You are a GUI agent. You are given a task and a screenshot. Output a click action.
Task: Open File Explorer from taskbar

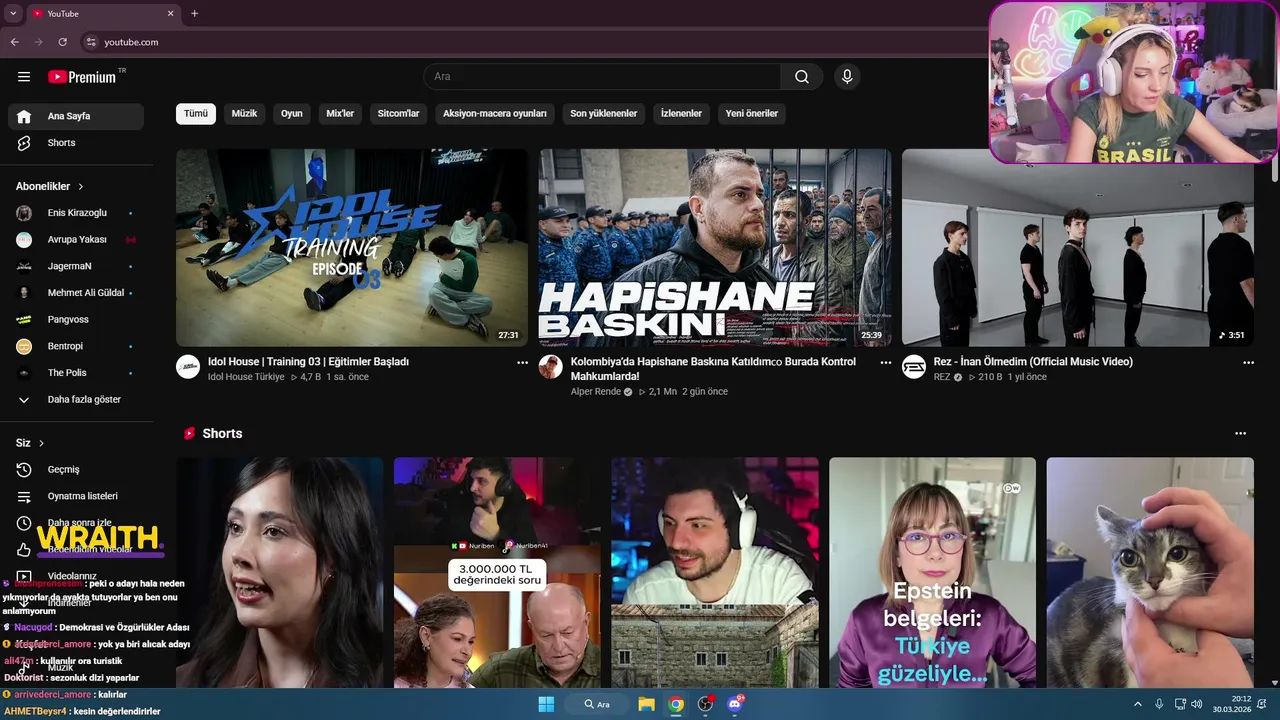coord(646,704)
